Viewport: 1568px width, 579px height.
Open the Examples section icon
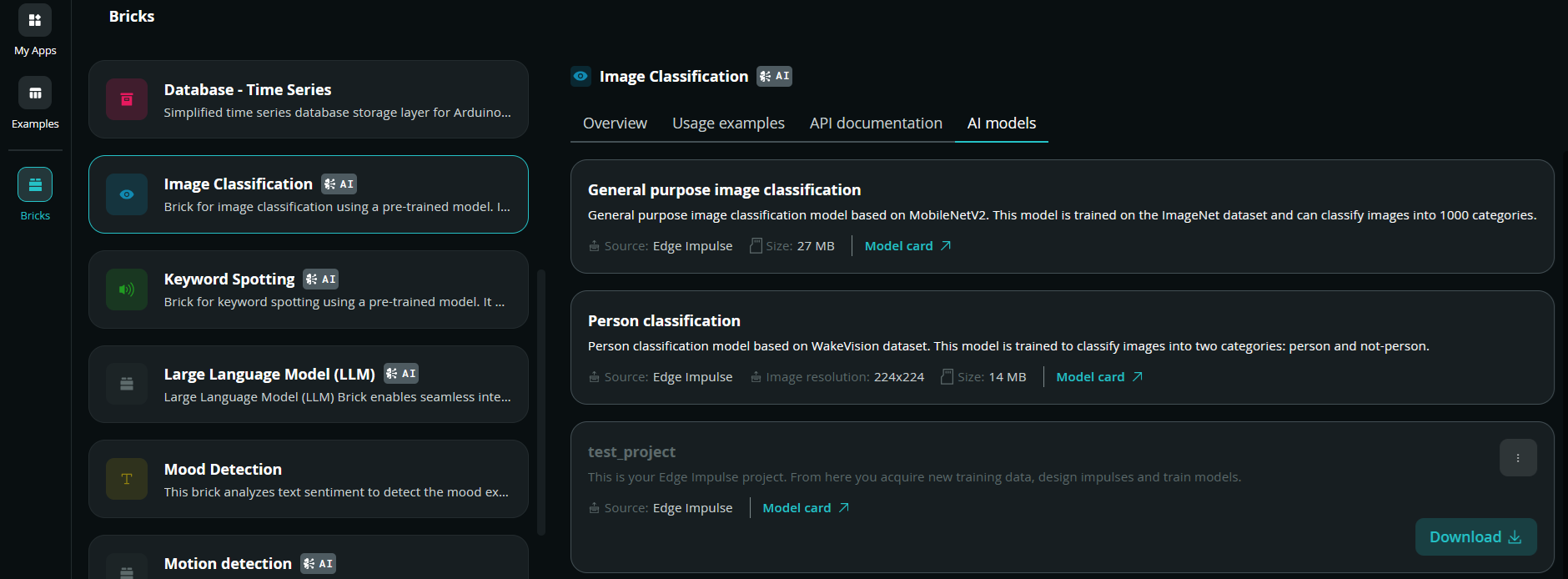[x=35, y=93]
